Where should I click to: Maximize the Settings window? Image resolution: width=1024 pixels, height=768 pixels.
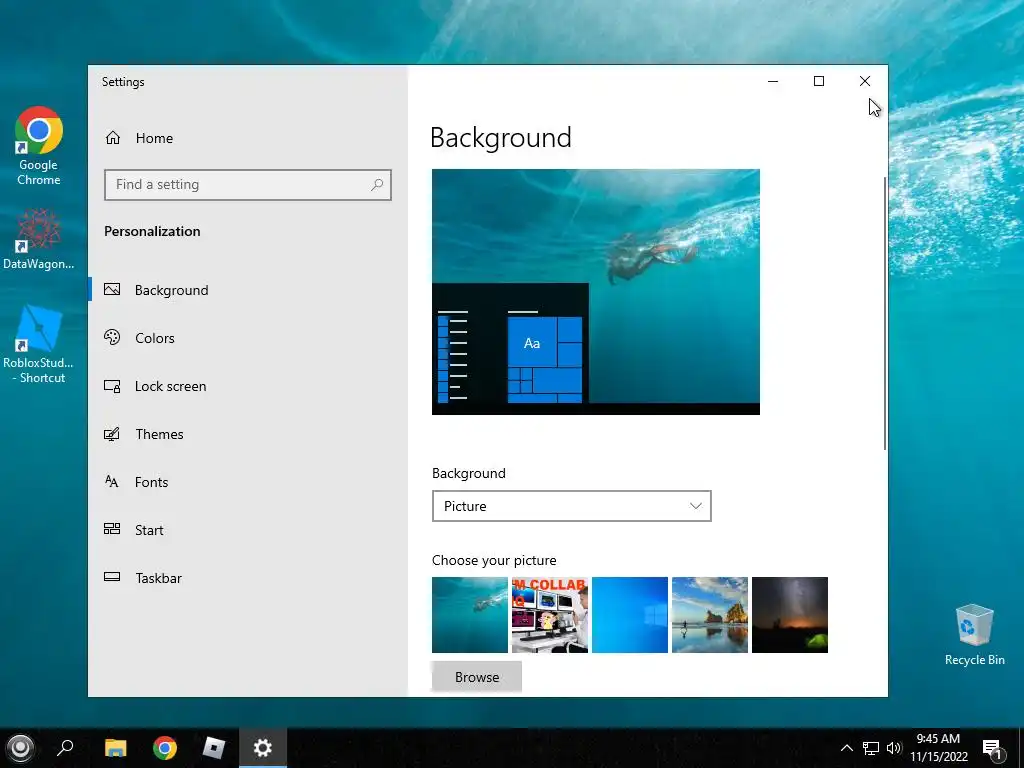[x=819, y=82]
